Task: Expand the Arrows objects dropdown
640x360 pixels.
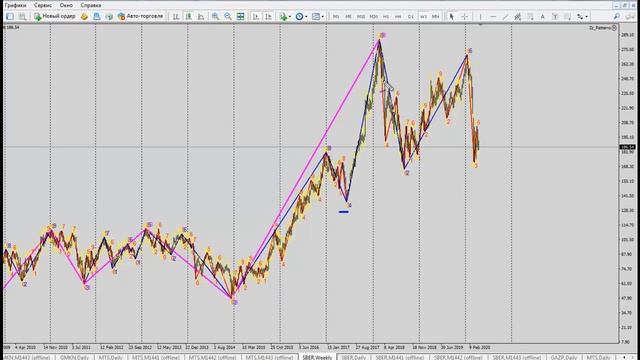Action: [x=587, y=16]
